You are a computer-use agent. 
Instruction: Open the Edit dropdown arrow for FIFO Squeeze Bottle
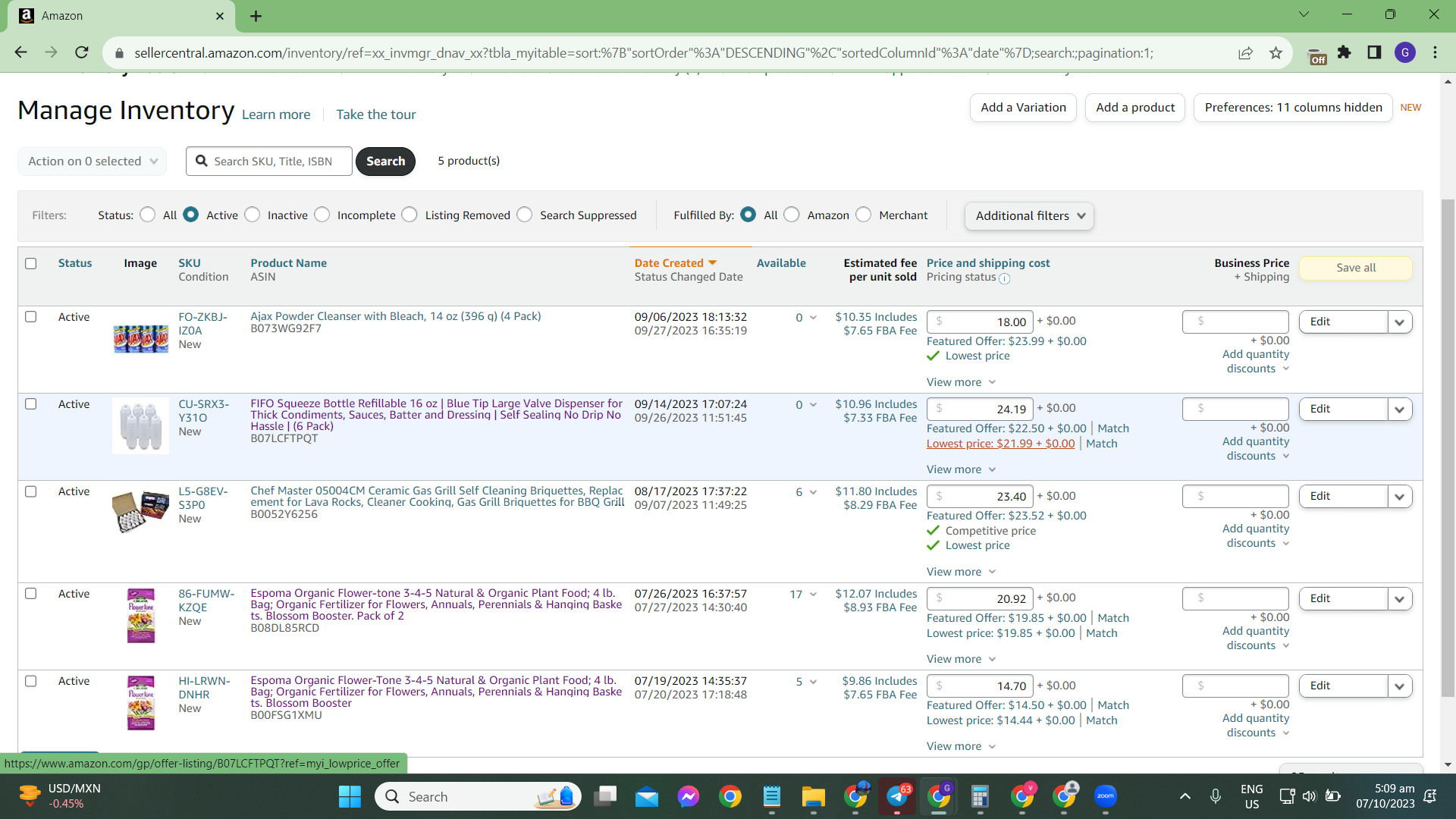pyautogui.click(x=1400, y=409)
